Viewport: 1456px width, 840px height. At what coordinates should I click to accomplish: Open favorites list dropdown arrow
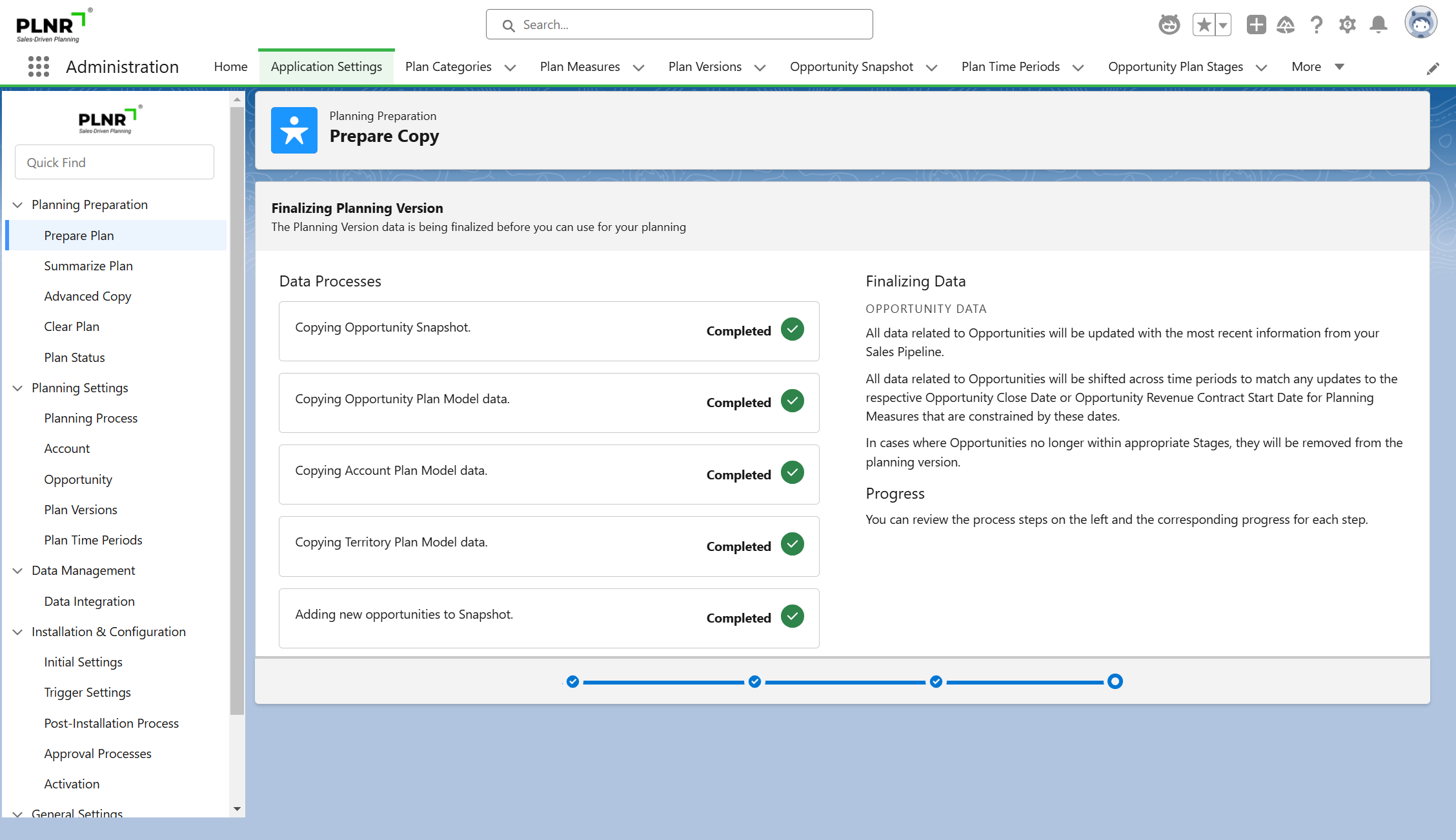pos(1222,25)
